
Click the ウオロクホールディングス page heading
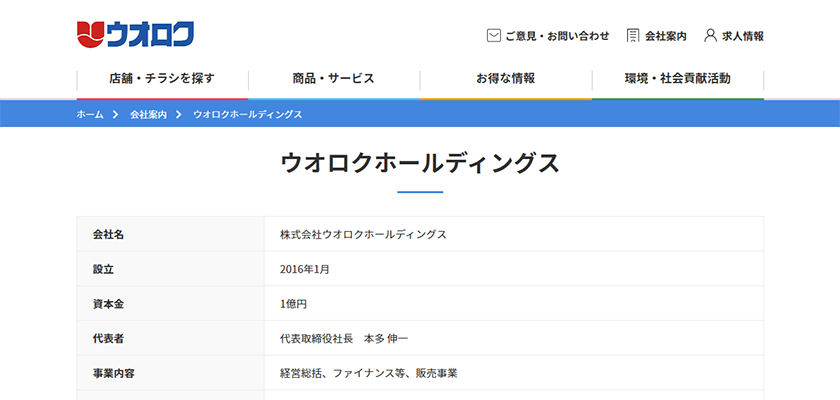[420, 163]
